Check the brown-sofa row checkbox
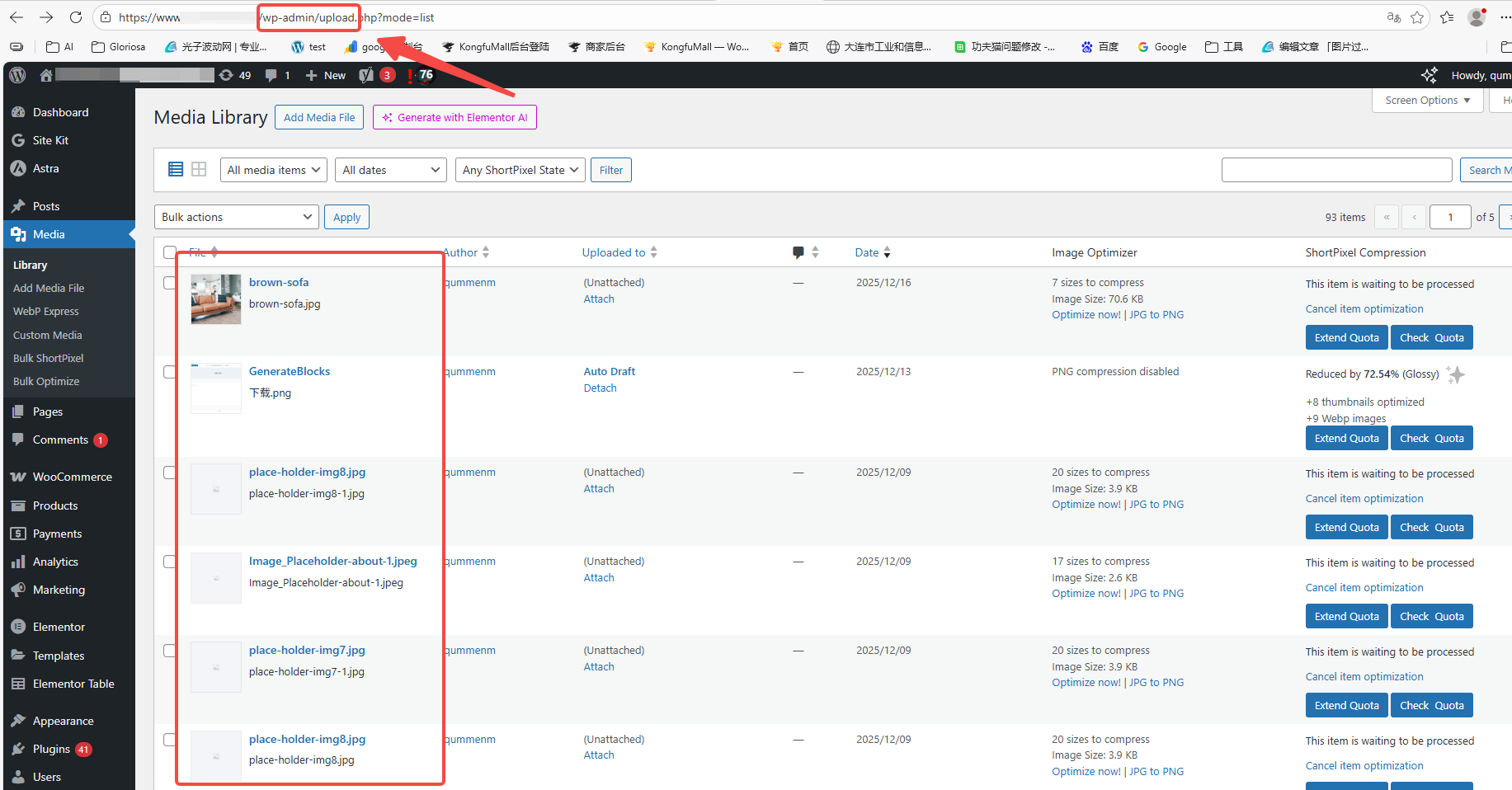This screenshot has height=790, width=1512. coord(170,283)
